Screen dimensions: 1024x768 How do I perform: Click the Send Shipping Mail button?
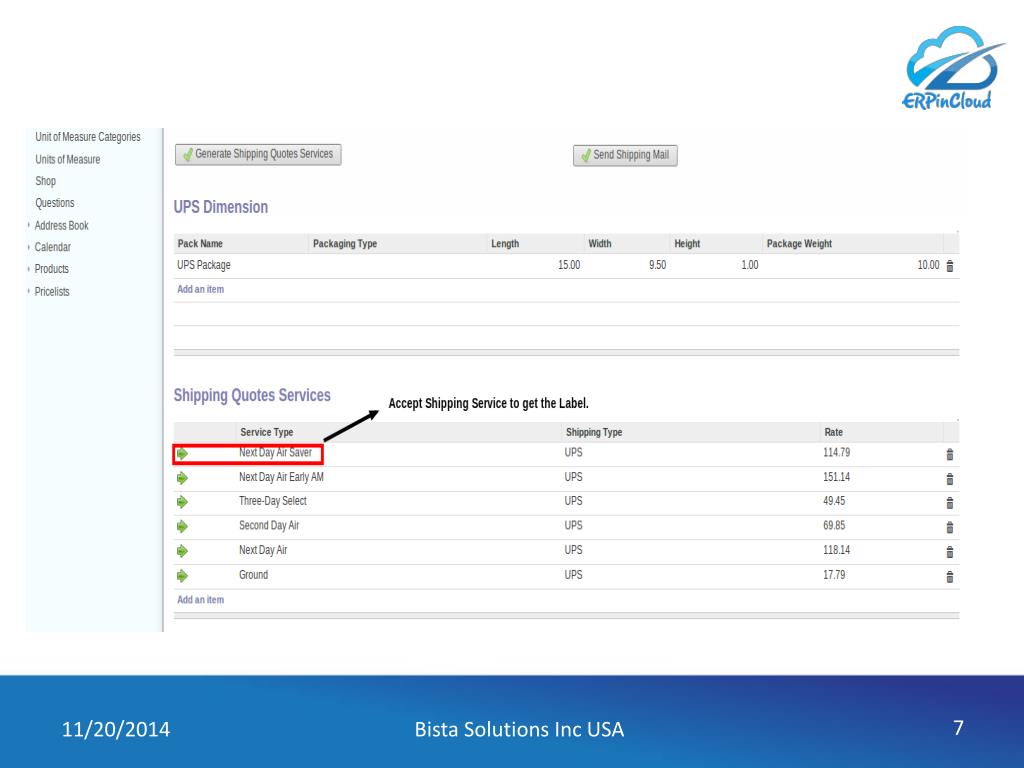pyautogui.click(x=625, y=155)
